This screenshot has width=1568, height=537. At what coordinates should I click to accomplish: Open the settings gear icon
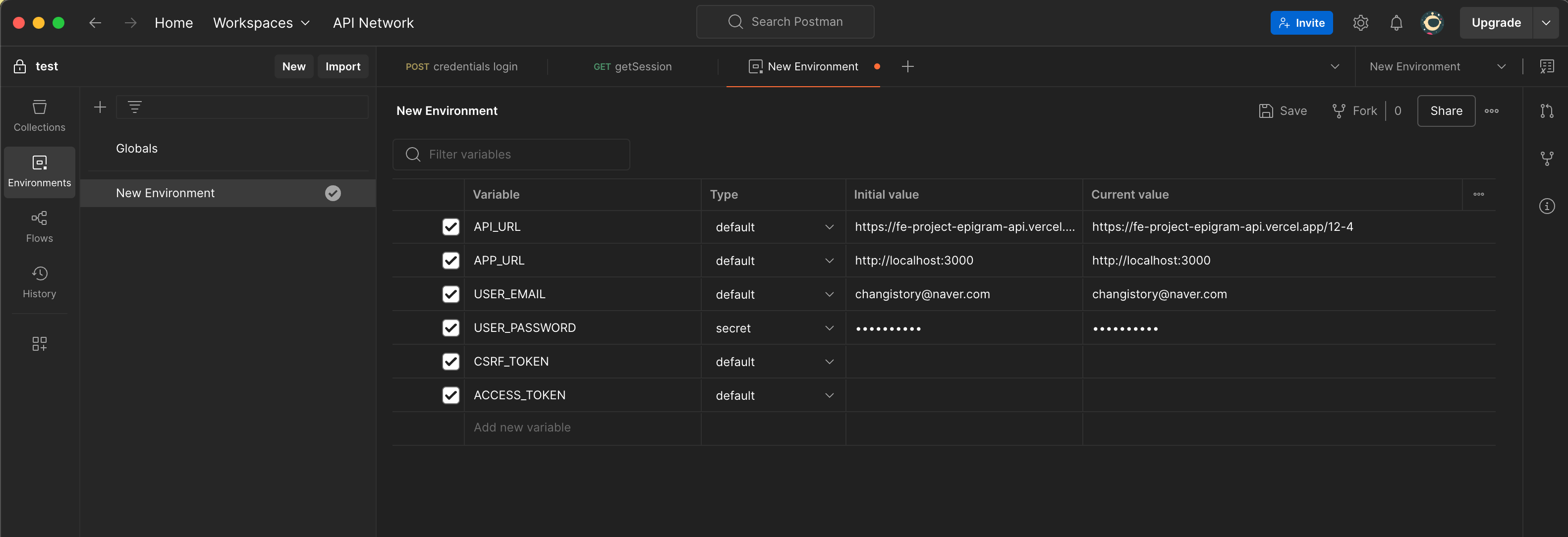point(1360,23)
